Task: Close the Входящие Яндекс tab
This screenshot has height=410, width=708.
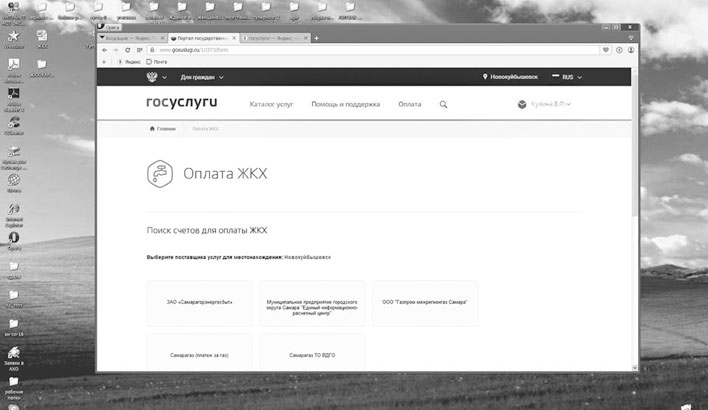Action: [163, 38]
